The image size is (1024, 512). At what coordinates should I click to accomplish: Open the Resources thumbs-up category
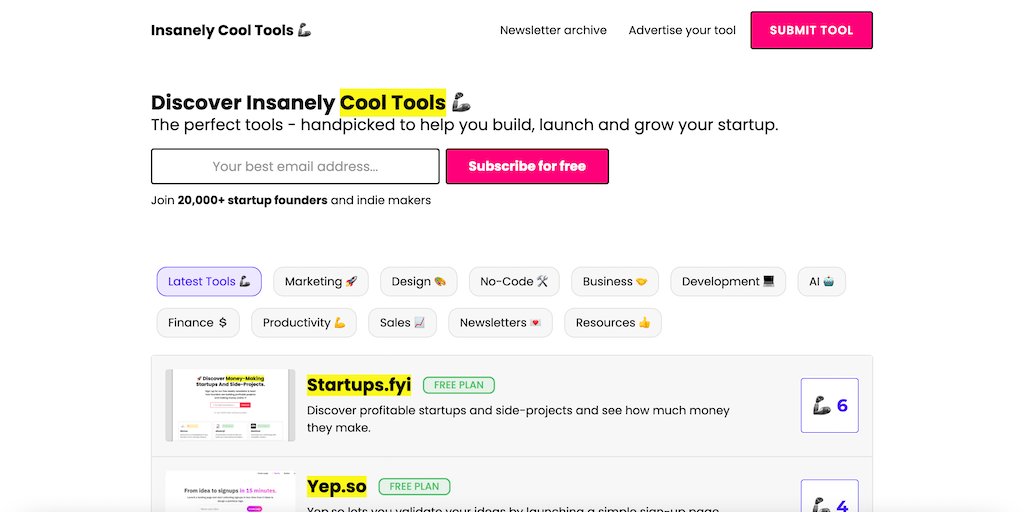(x=613, y=323)
